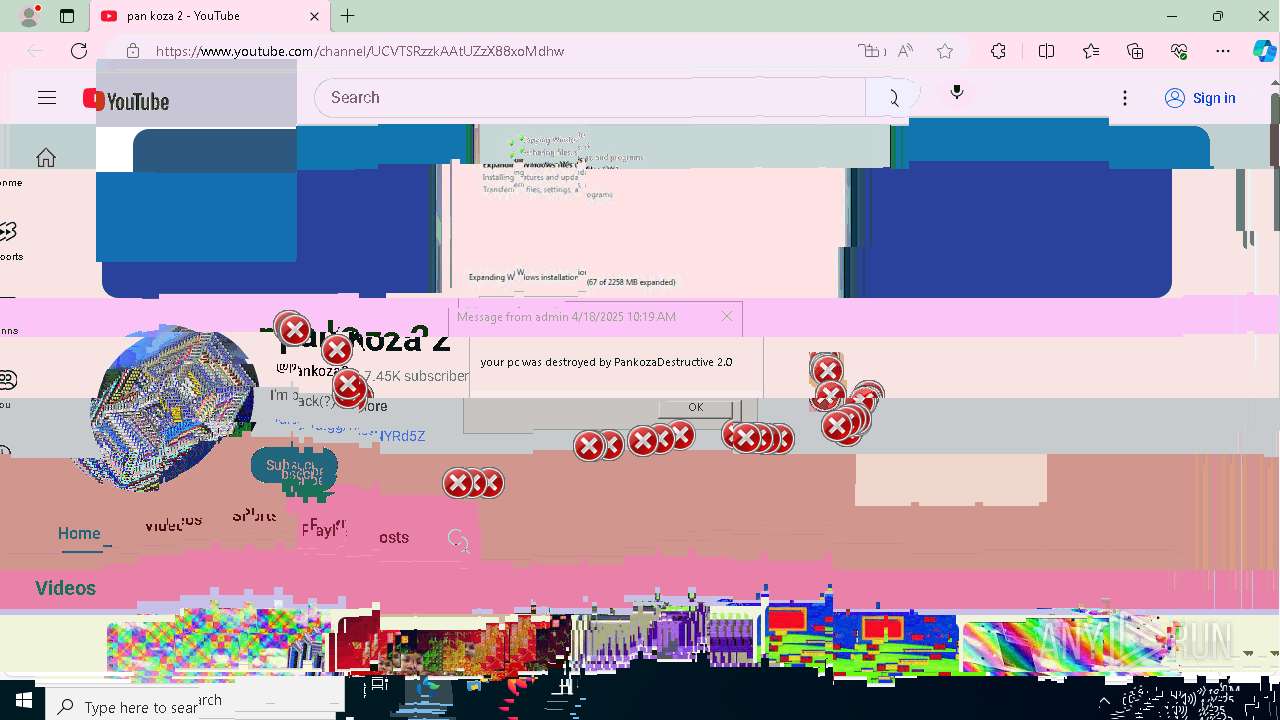This screenshot has width=1280, height=720.
Task: Select the channel Home tab
Action: click(79, 534)
